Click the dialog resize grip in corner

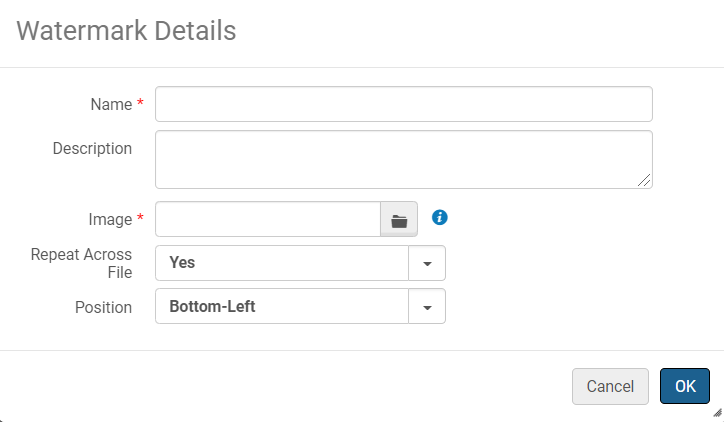[716, 412]
